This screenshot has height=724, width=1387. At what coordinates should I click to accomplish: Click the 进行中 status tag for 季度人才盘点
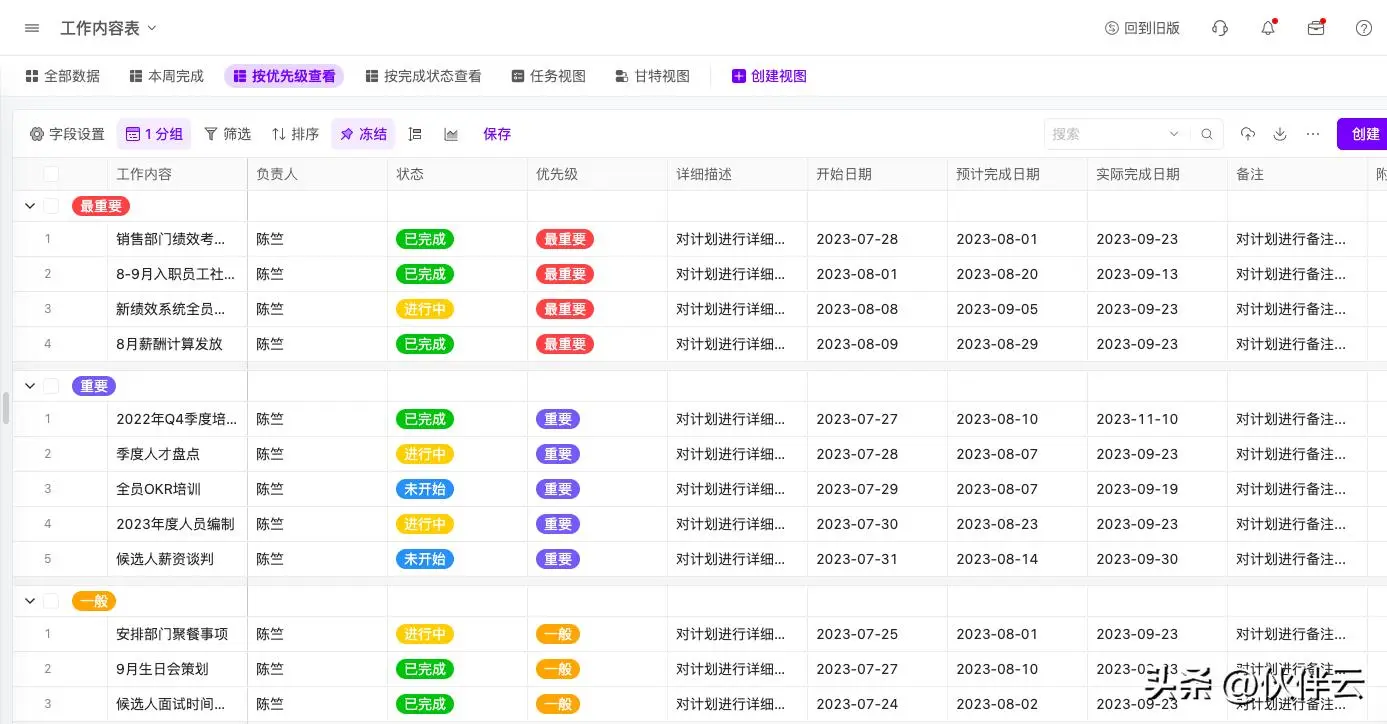point(425,454)
